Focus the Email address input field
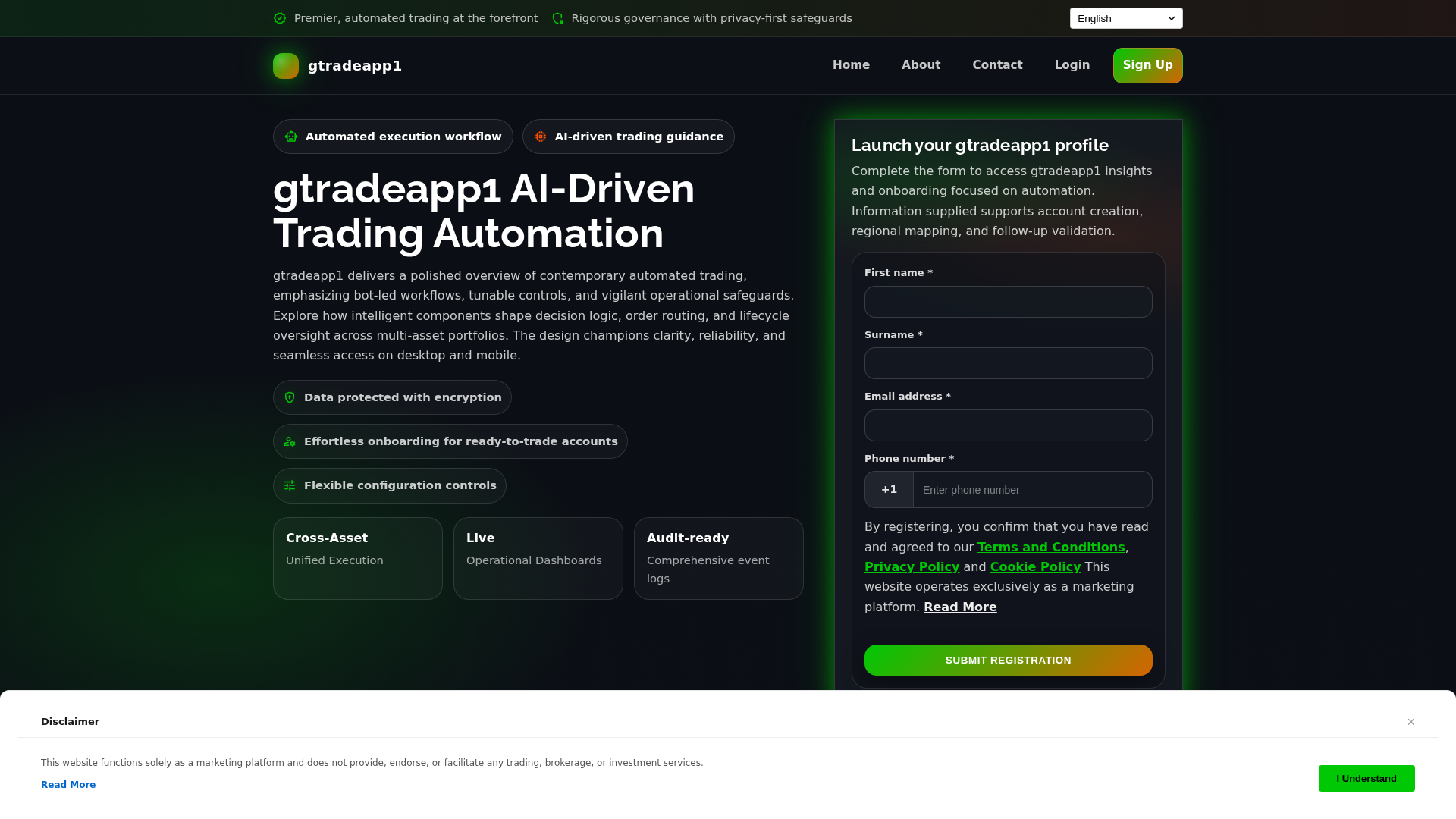The width and height of the screenshot is (1456, 819). 1009,425
